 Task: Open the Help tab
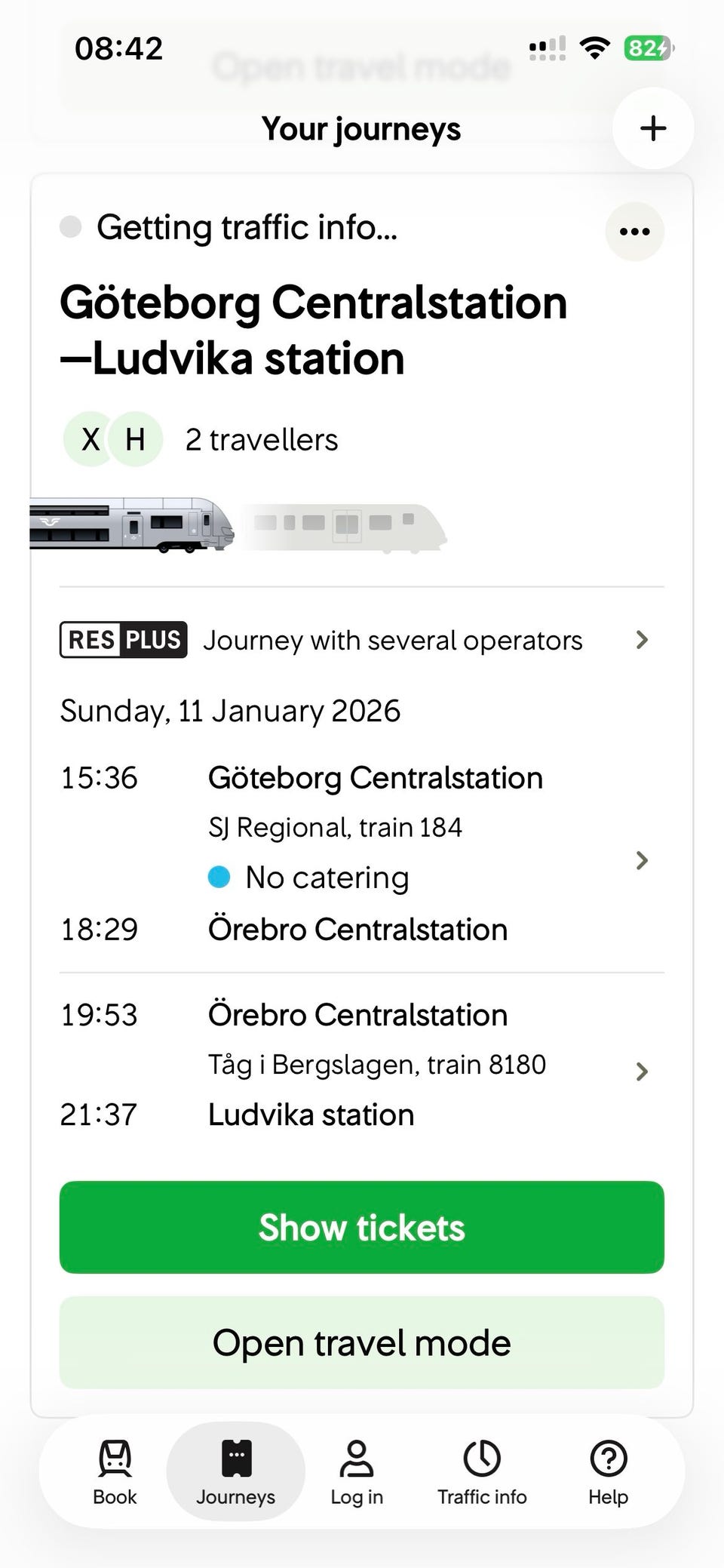click(608, 1472)
